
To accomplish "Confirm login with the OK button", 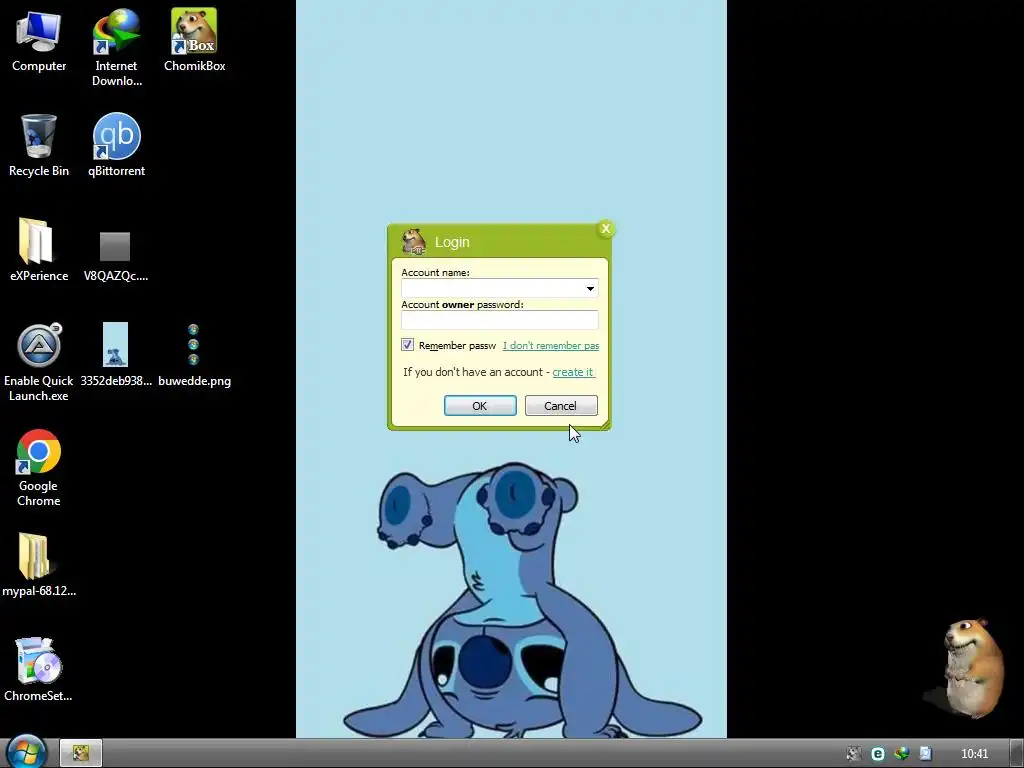I will tap(480, 406).
